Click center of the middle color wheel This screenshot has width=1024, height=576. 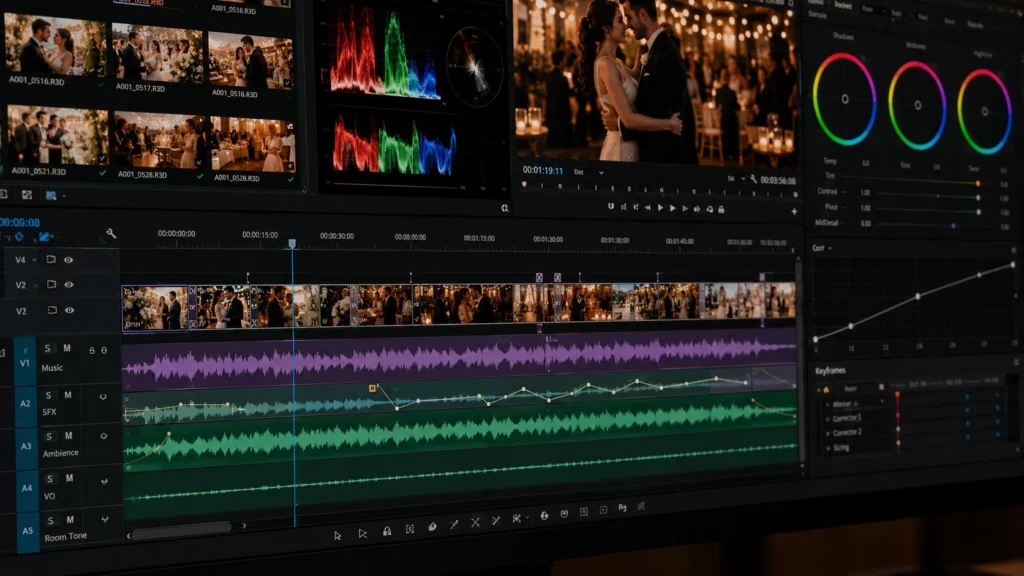click(x=918, y=105)
